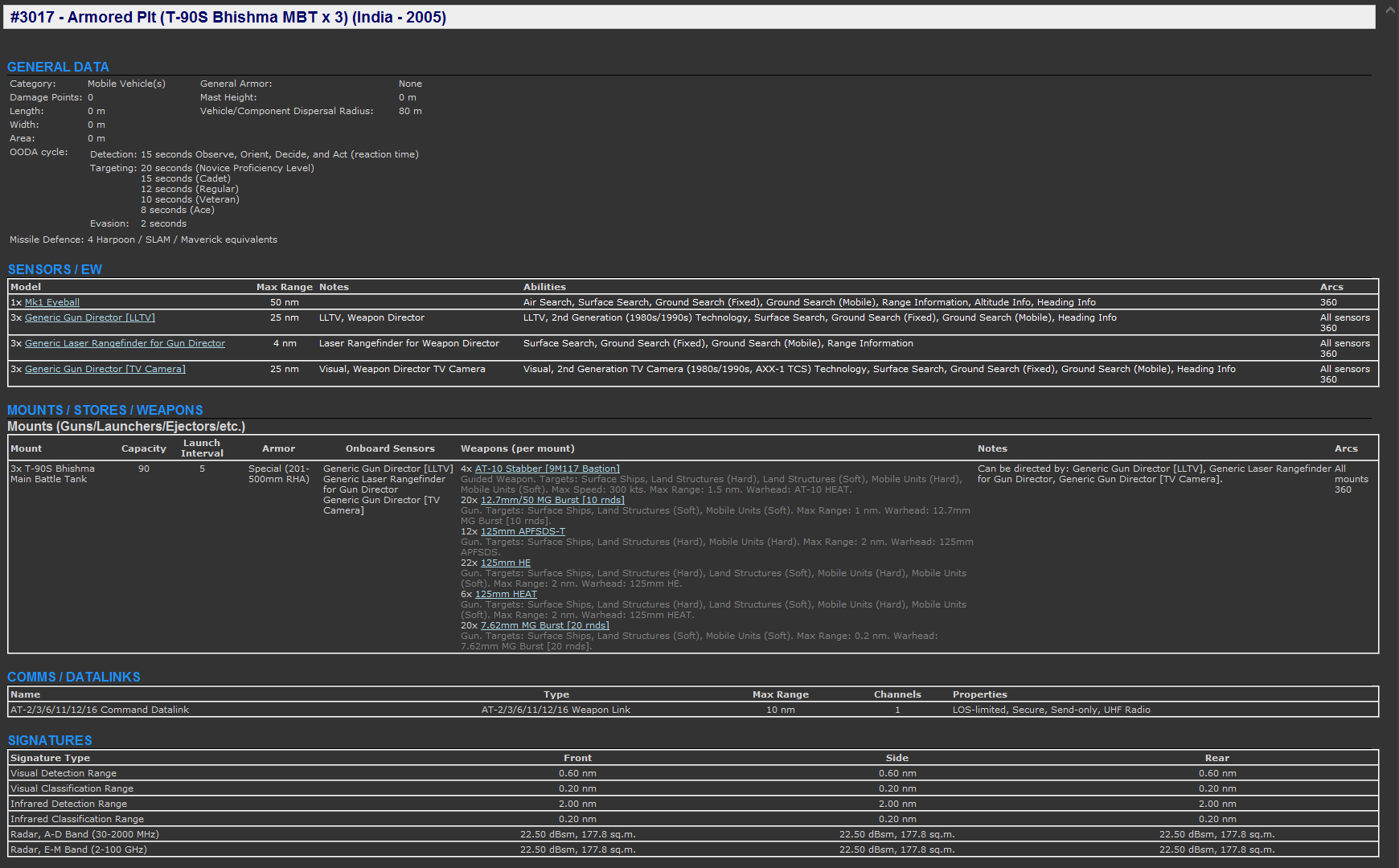The width and height of the screenshot is (1399, 868).
Task: Click the Abilities column header in sensors table
Action: [x=544, y=287]
